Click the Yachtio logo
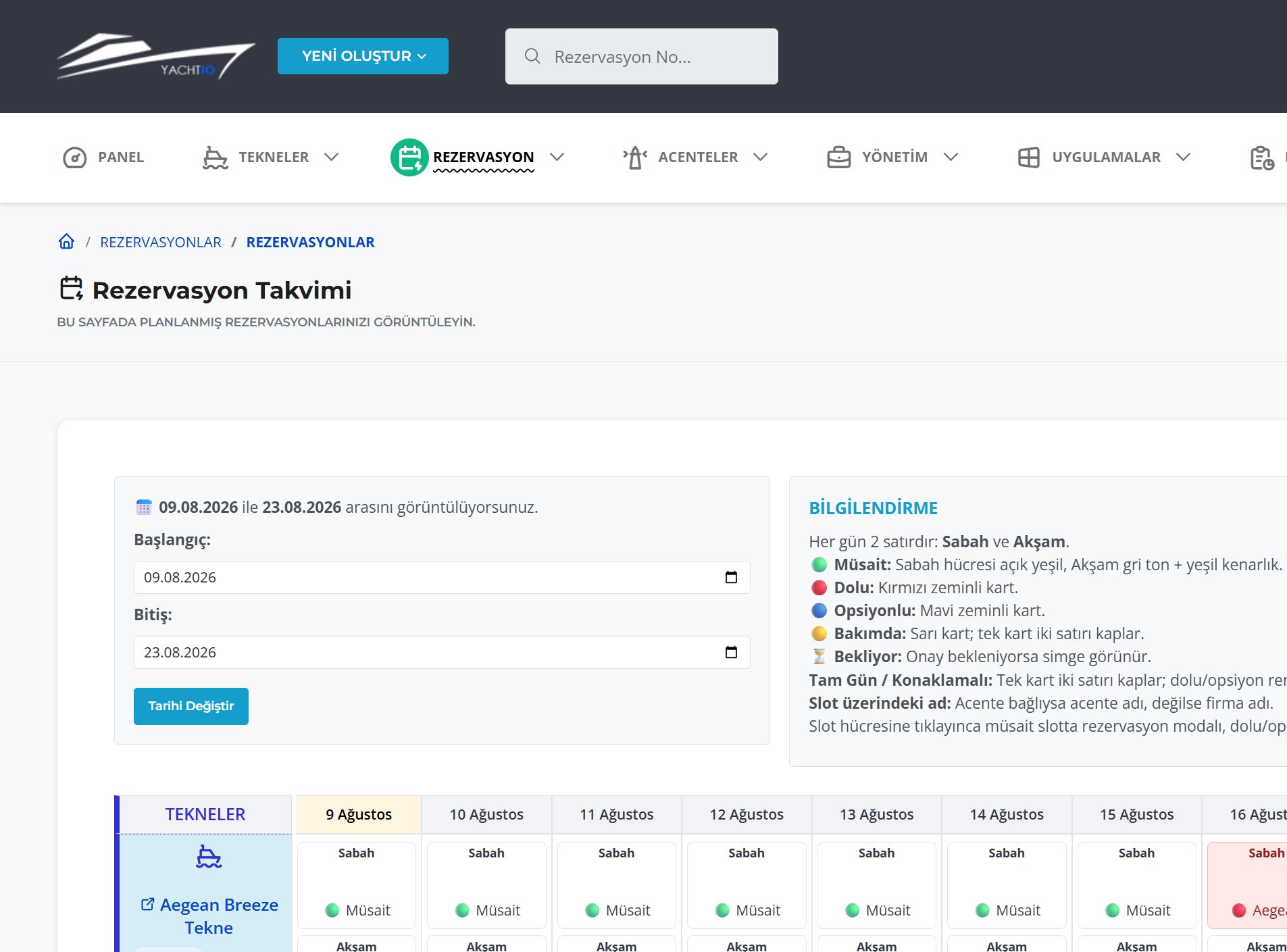This screenshot has width=1287, height=952. [156, 56]
